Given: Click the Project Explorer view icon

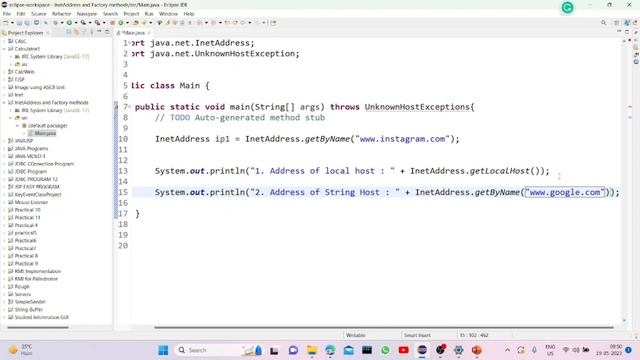Looking at the screenshot, I should tap(4, 33).
